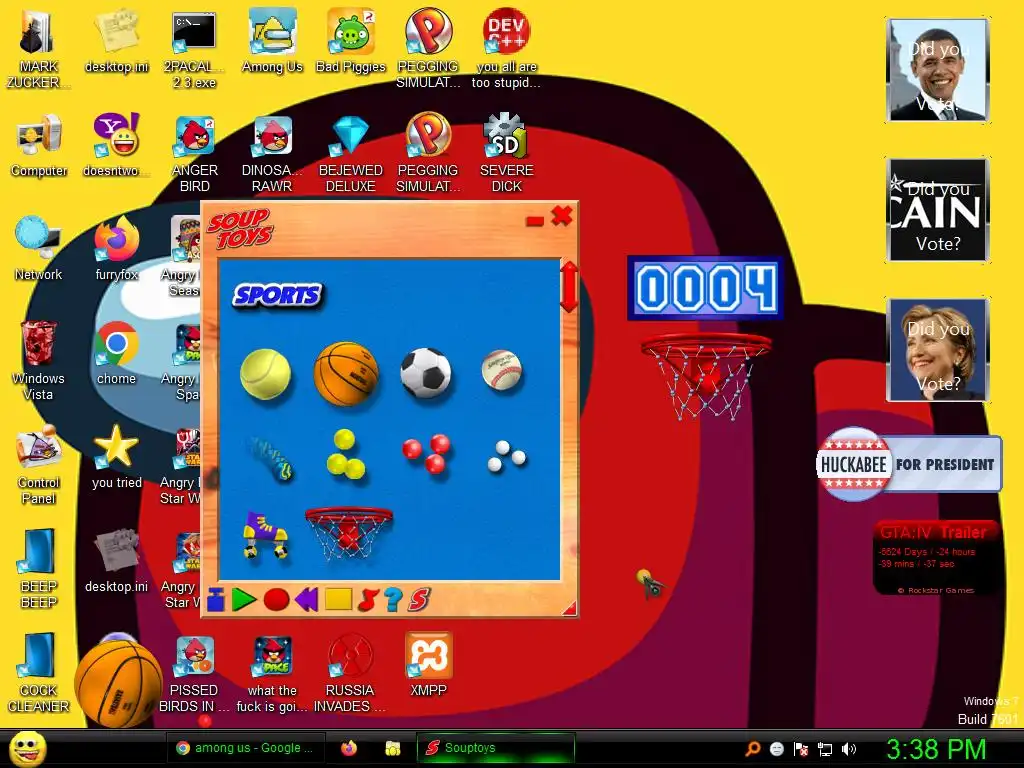
Task: Click the Sports category heading
Action: [x=278, y=295]
